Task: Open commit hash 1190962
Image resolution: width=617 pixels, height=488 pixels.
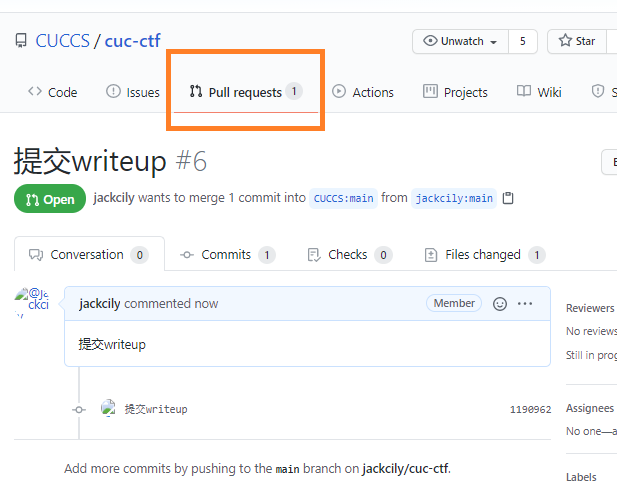Action: [530, 410]
